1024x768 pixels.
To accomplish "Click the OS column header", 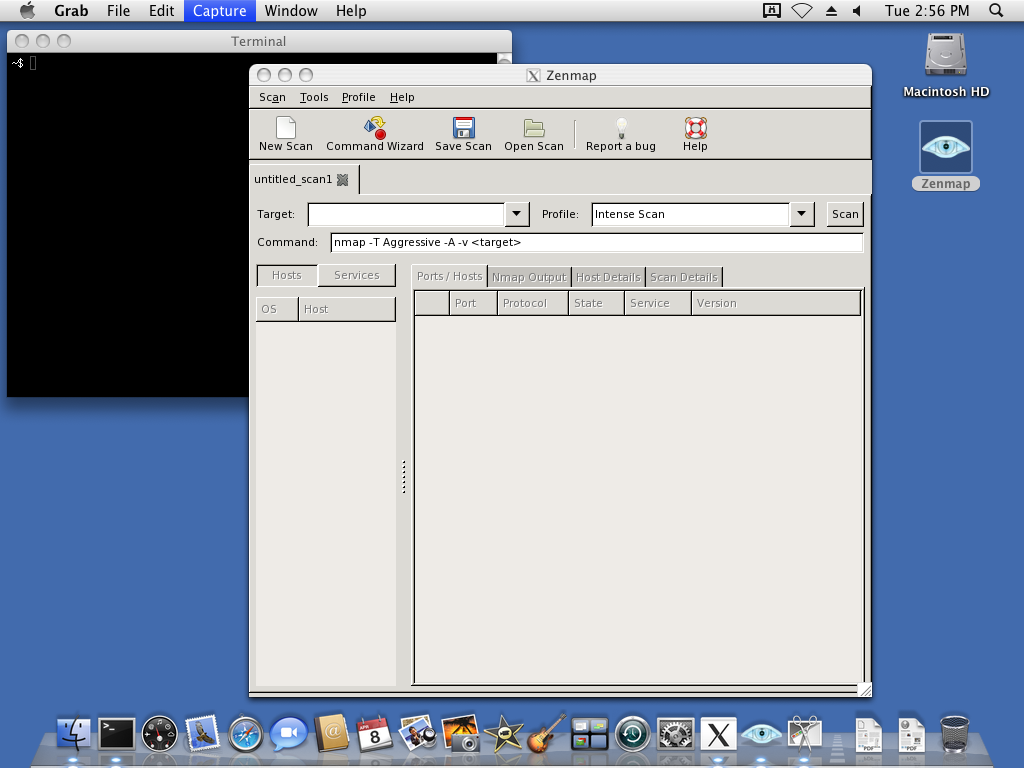I will [x=278, y=310].
